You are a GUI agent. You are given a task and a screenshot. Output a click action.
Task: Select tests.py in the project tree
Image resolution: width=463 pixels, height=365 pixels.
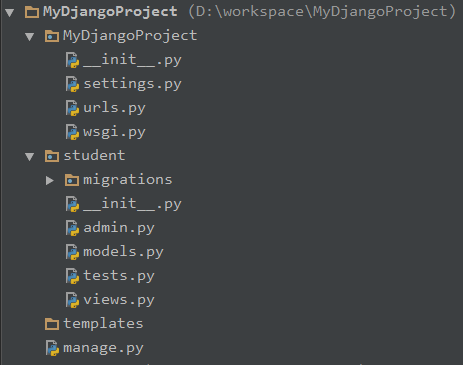[x=119, y=276]
